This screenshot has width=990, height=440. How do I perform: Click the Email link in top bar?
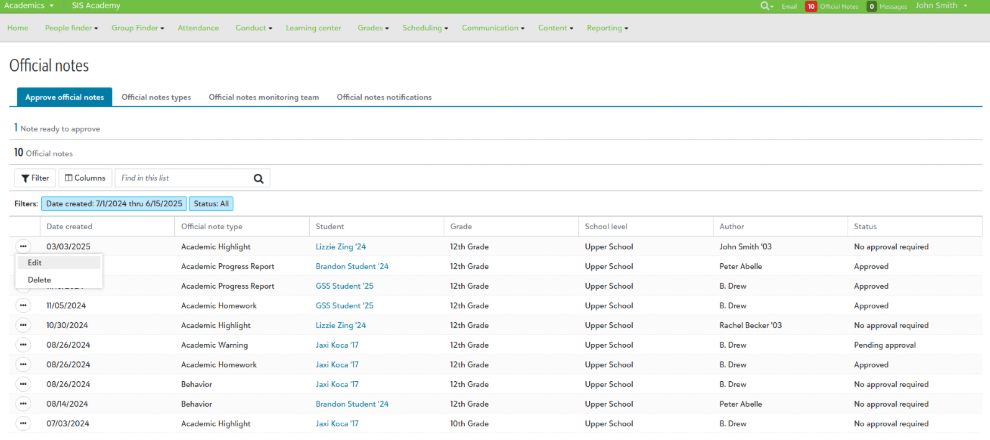click(x=789, y=6)
